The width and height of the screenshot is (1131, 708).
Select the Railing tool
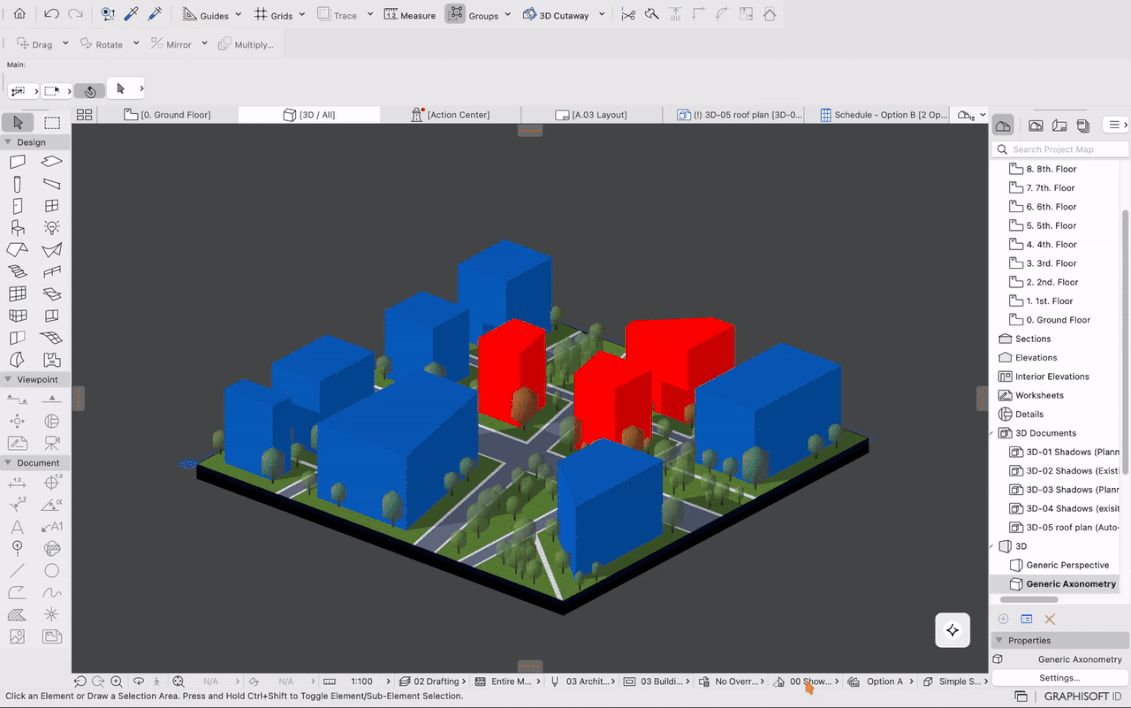51,272
